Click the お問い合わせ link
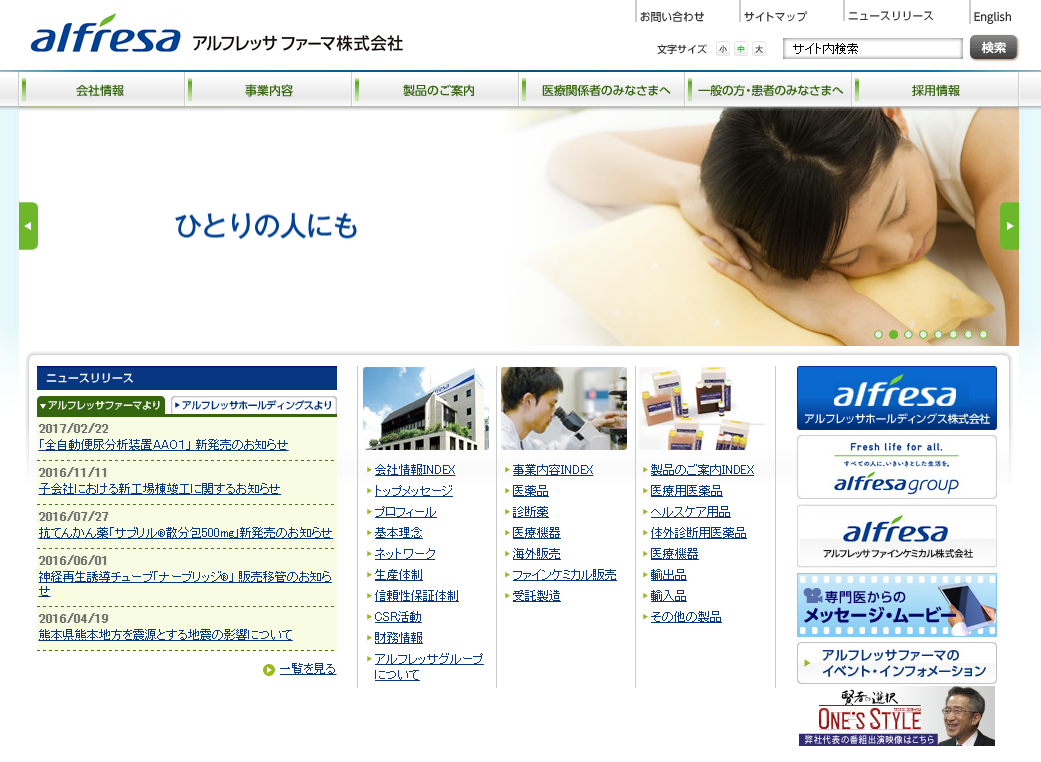 tap(672, 17)
